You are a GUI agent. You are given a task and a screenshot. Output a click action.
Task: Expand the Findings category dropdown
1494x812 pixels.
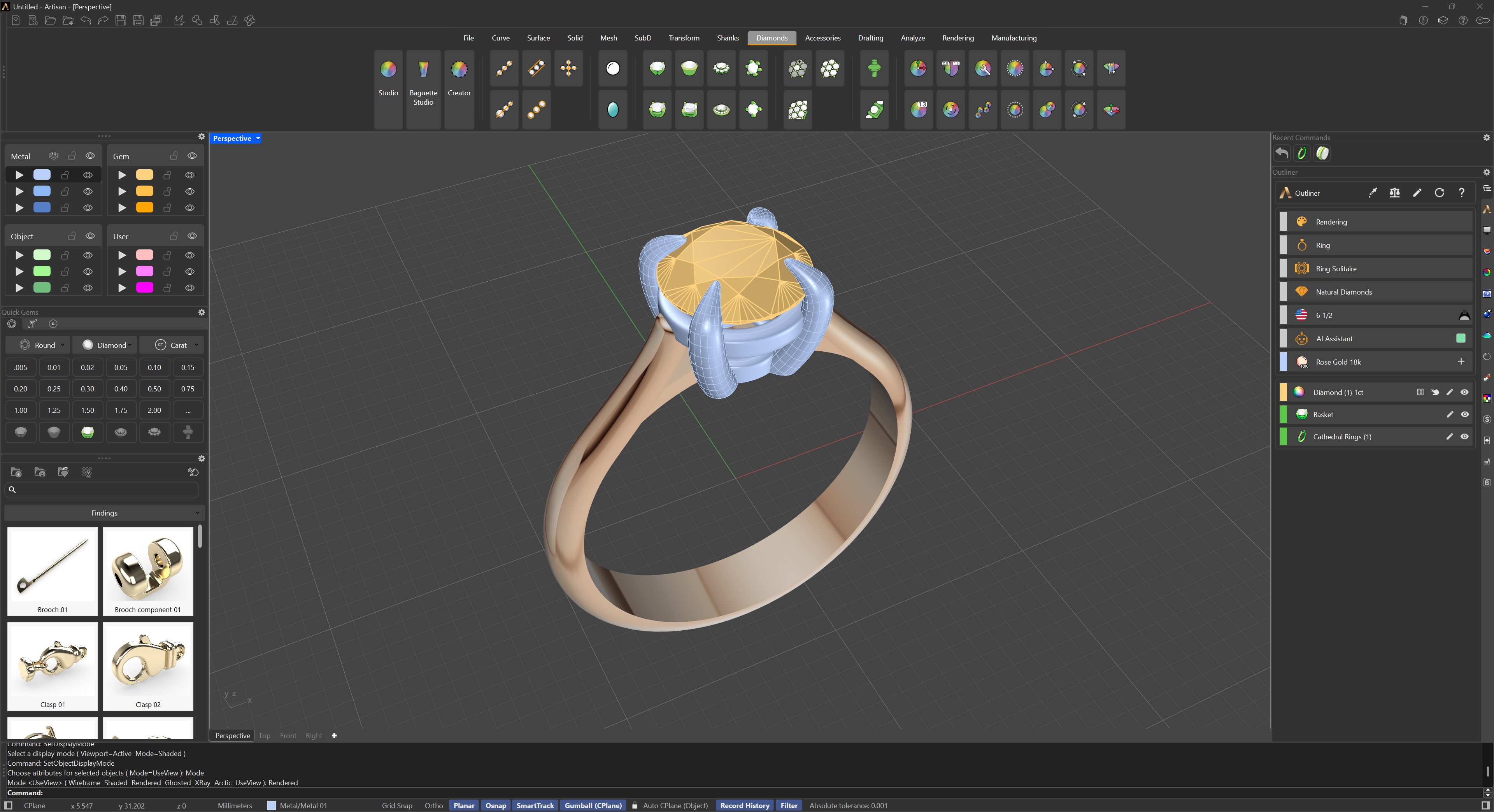coord(104,513)
